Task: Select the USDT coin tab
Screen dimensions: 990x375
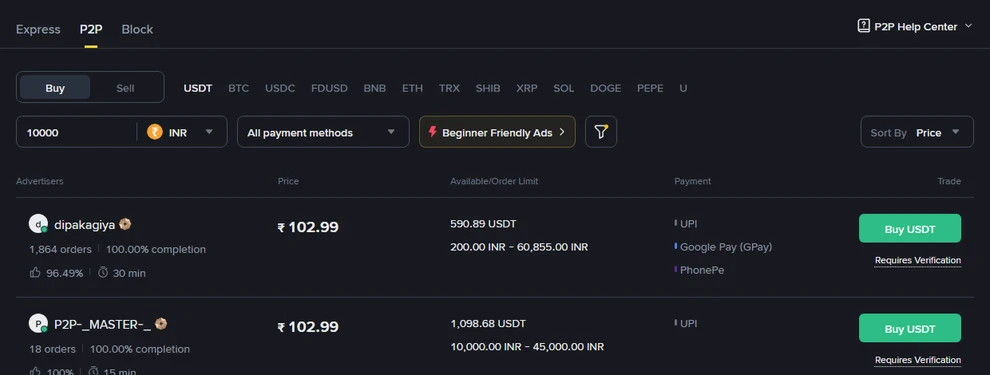Action: 198,88
